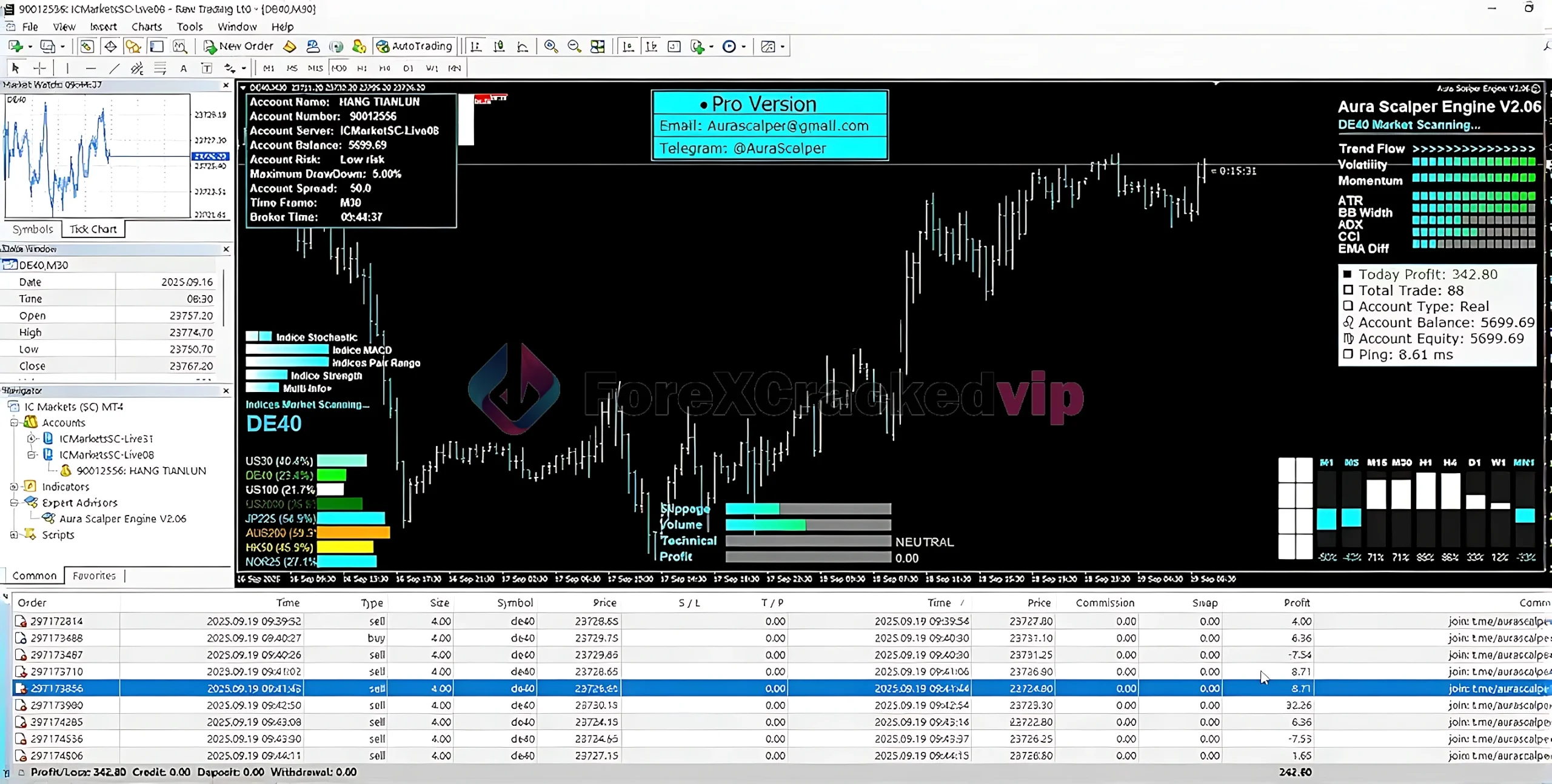1552x784 pixels.
Task: Select the Crosshair tool
Action: [40, 68]
